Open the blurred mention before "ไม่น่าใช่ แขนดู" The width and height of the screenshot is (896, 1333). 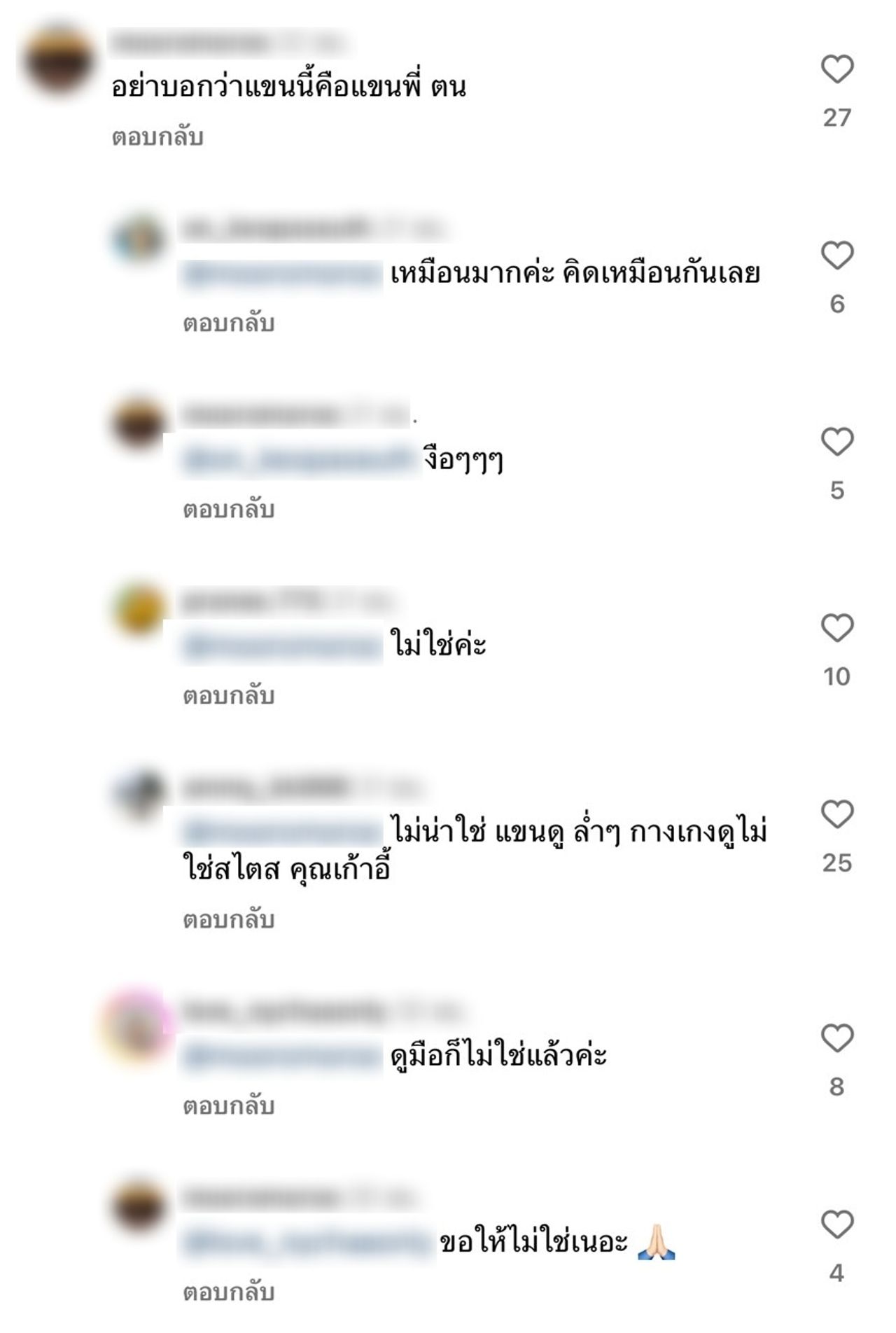pyautogui.click(x=283, y=832)
